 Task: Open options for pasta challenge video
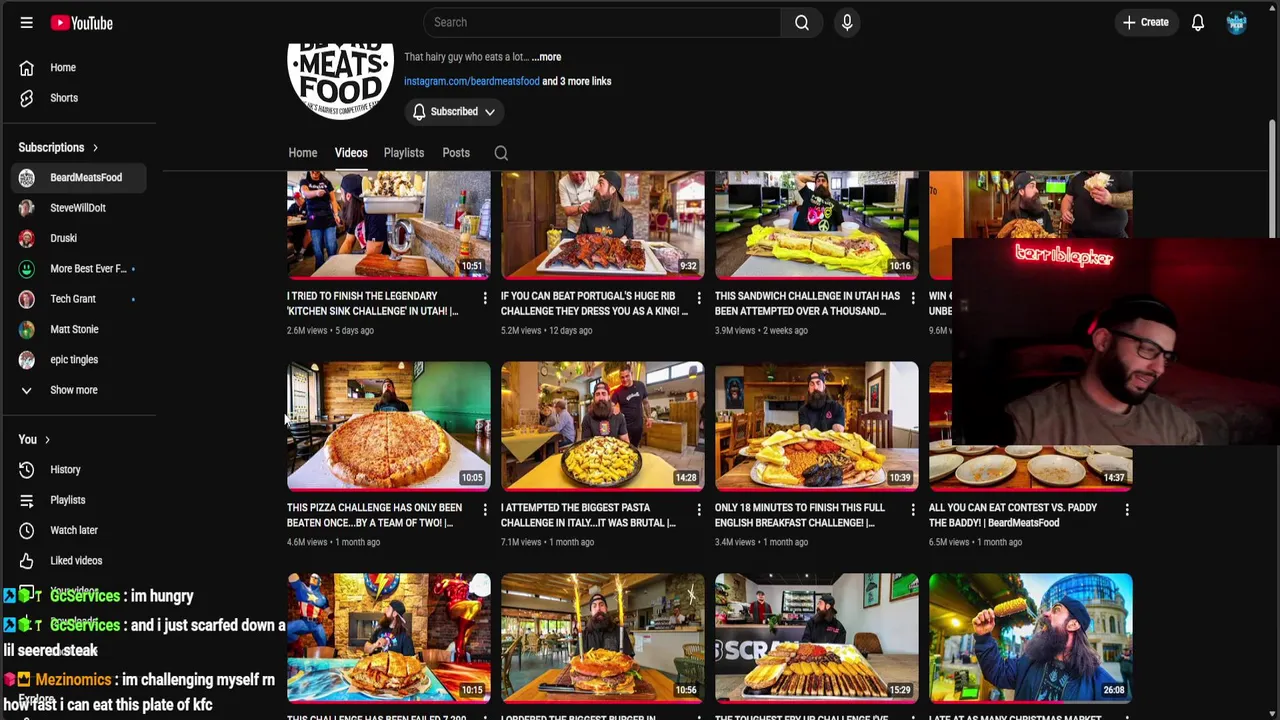click(x=699, y=510)
